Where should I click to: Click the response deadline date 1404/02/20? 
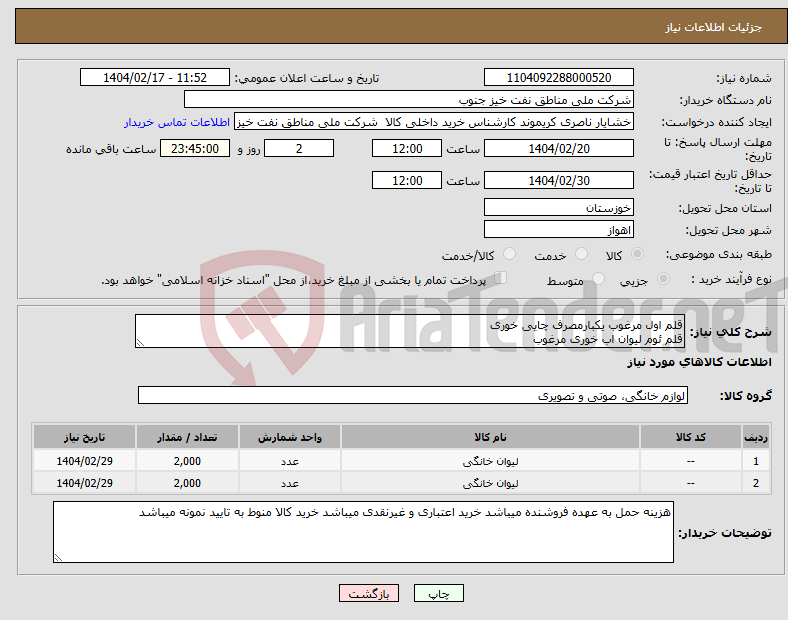pyautogui.click(x=559, y=148)
